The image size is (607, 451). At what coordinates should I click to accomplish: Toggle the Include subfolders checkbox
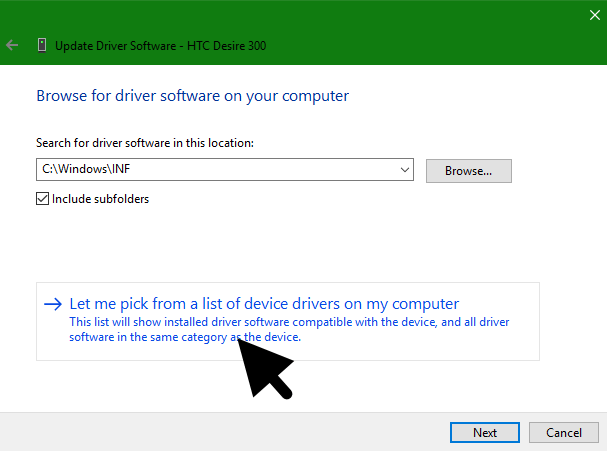coord(43,199)
